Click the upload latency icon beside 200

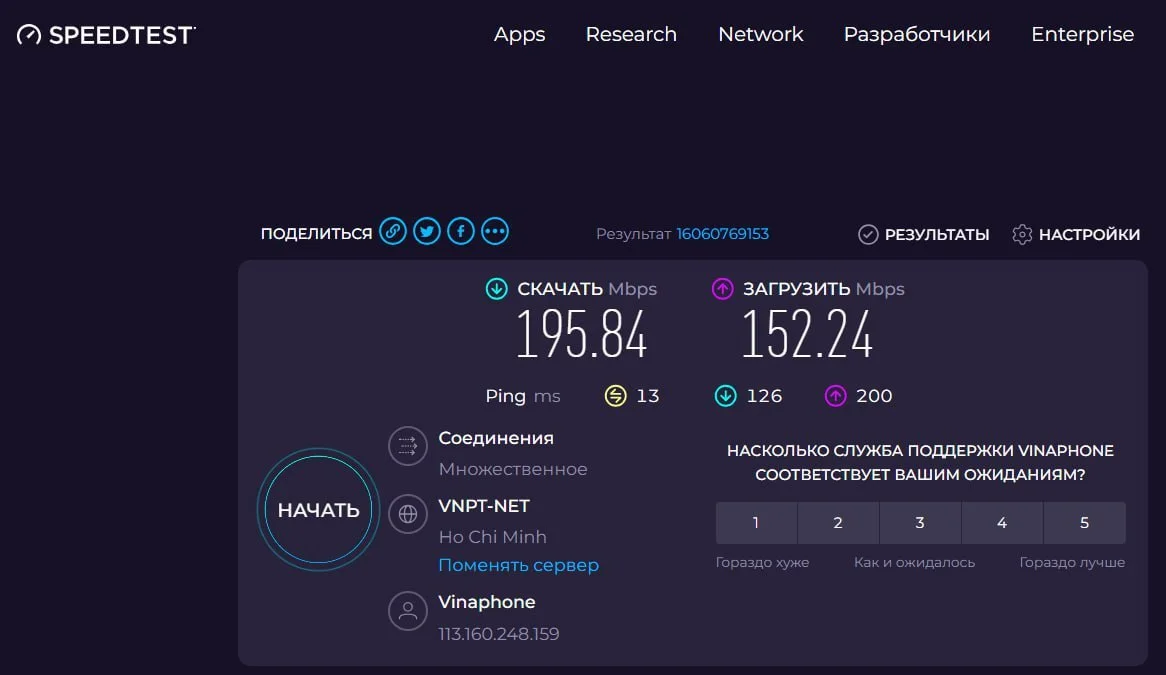pyautogui.click(x=836, y=395)
